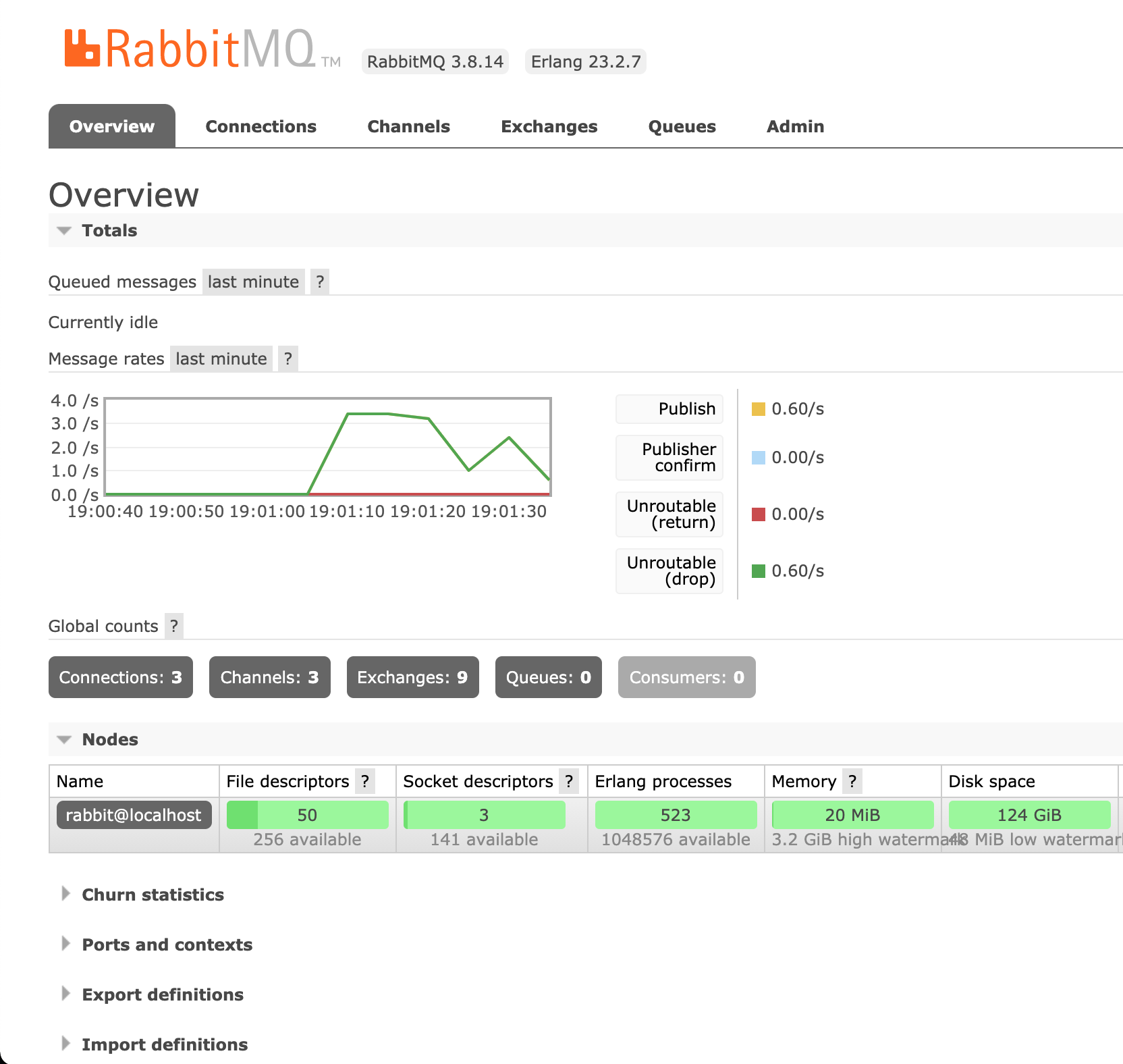Viewport: 1123px width, 1064px height.
Task: Click the Erlang 23.2.7 version badge
Action: 586,61
